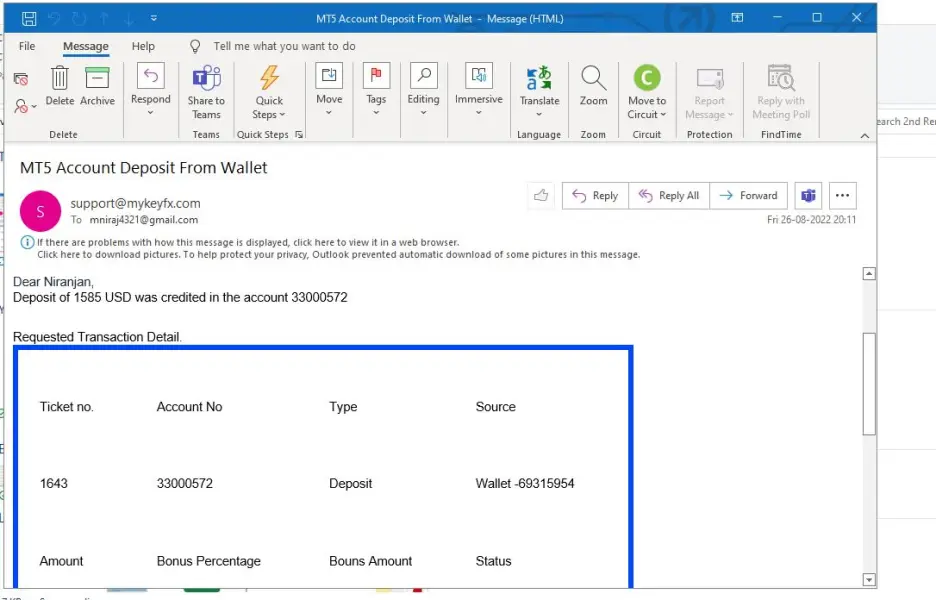Open the Tags dropdown menu

pos(376,90)
